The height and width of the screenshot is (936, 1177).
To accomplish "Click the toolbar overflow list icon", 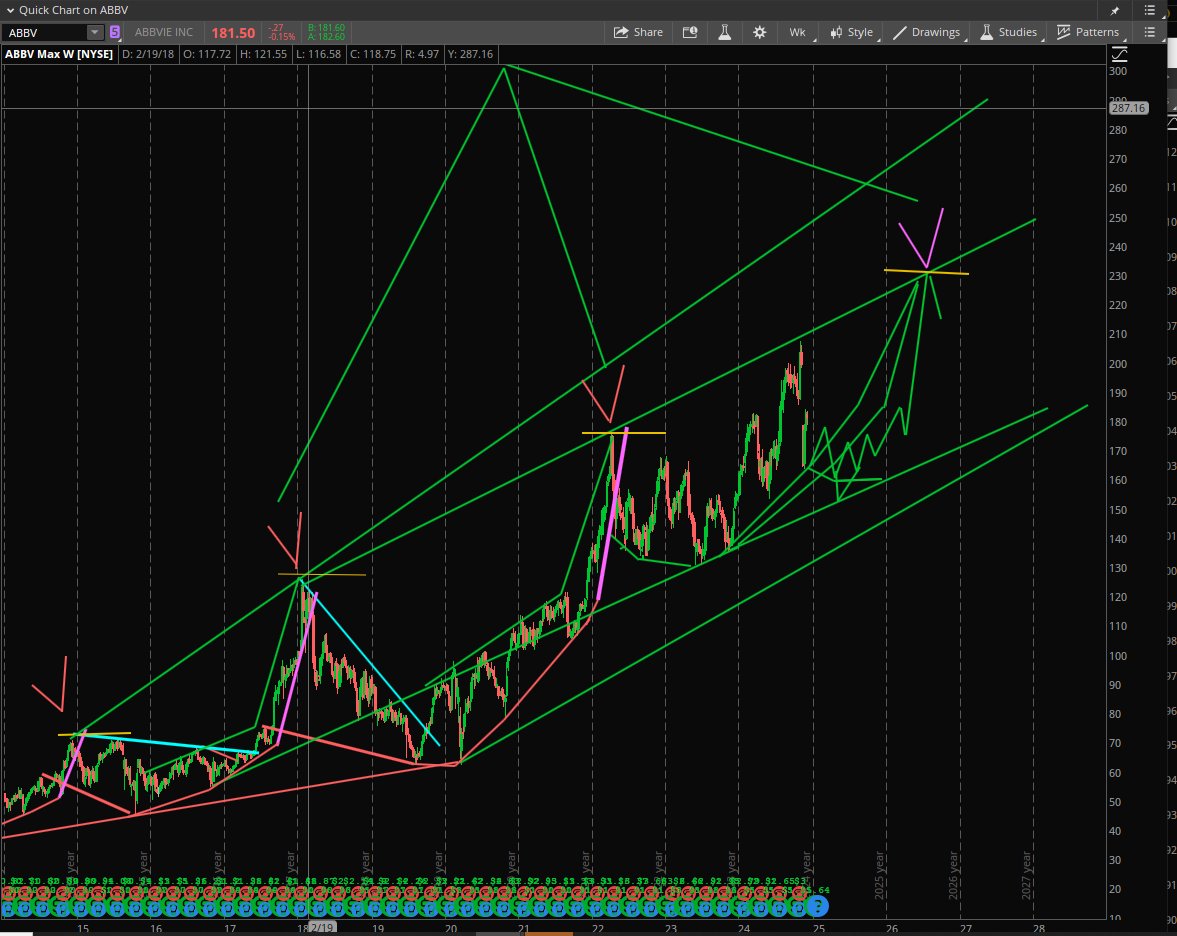I will [1150, 31].
